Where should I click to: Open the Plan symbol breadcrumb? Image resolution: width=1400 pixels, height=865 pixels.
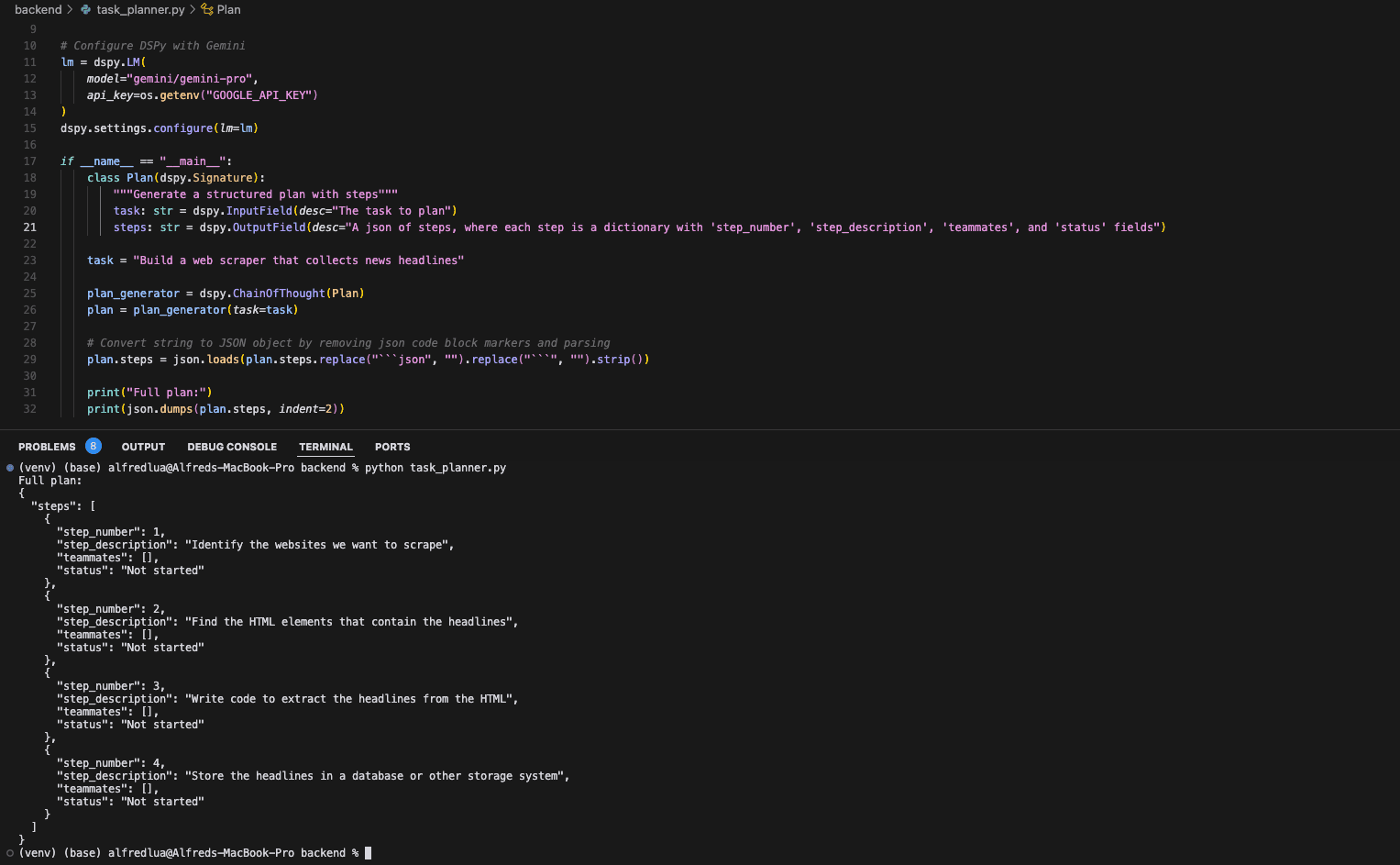(228, 10)
